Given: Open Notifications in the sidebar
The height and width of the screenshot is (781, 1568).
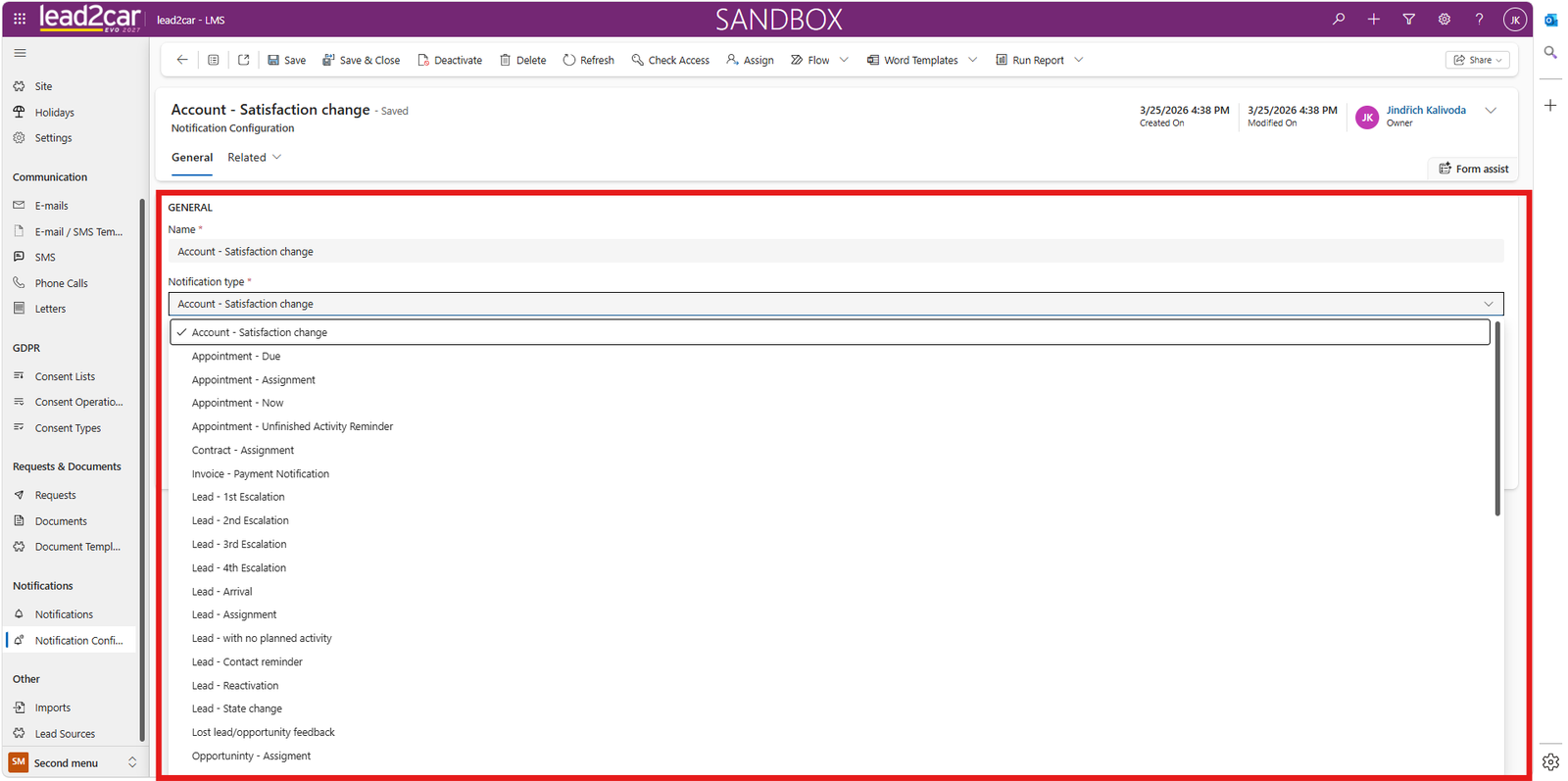Looking at the screenshot, I should [65, 614].
